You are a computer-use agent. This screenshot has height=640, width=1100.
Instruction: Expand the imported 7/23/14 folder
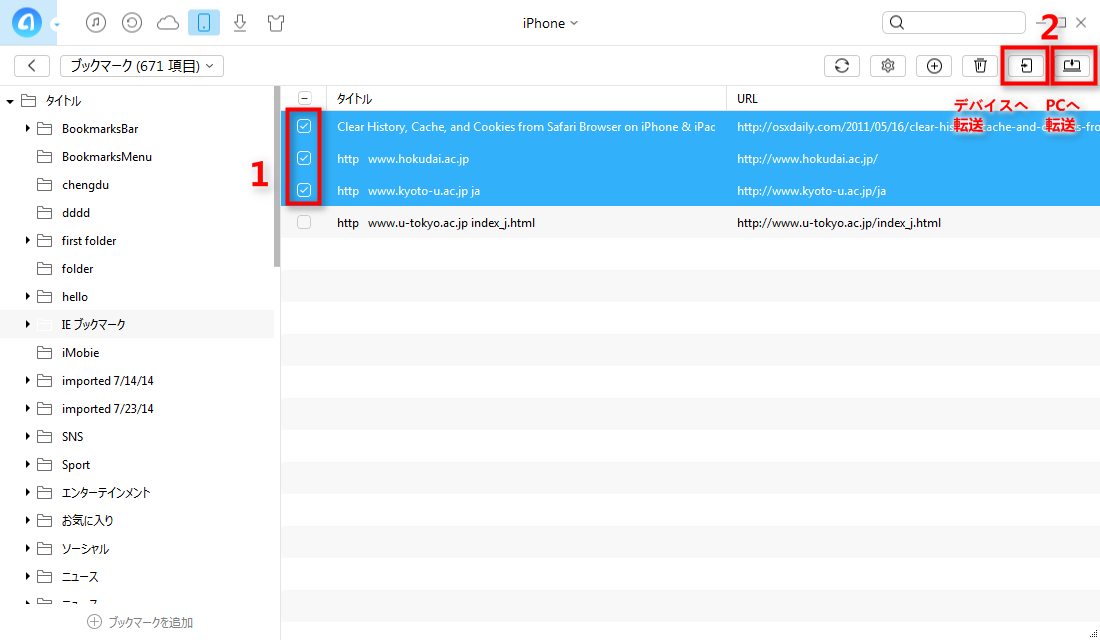click(27, 408)
